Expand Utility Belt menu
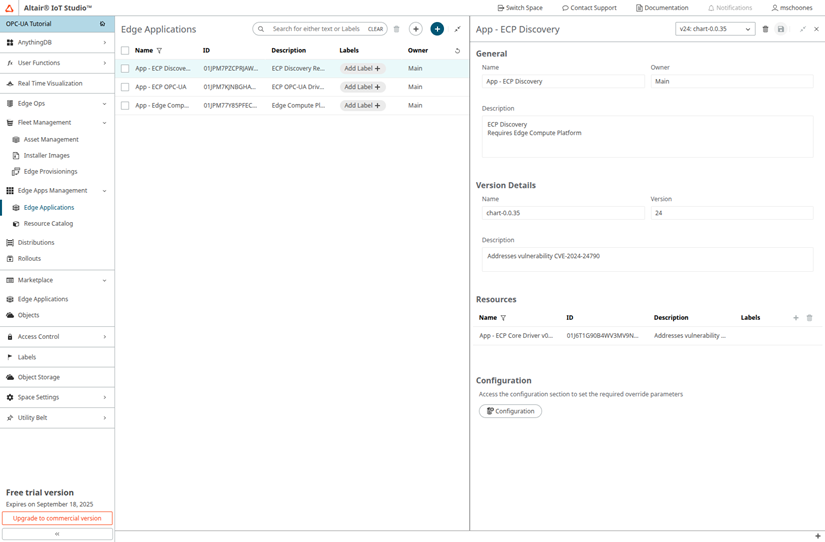This screenshot has height=542, width=825. (x=57, y=418)
